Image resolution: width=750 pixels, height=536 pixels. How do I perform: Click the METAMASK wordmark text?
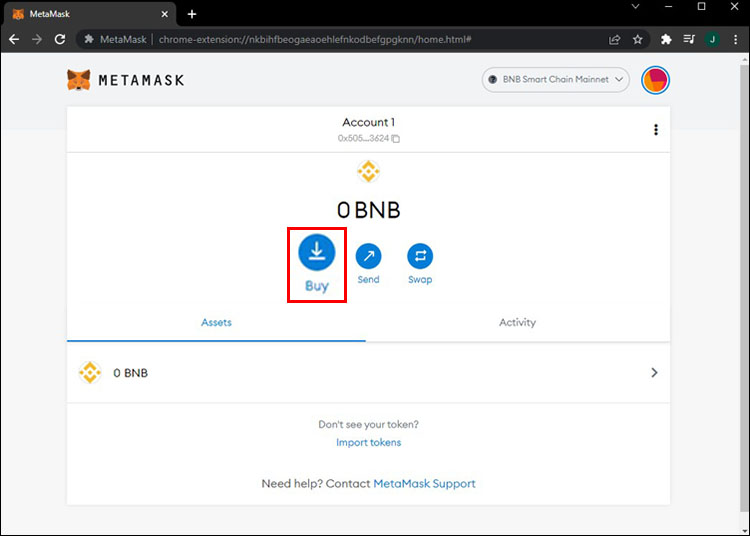pos(141,80)
